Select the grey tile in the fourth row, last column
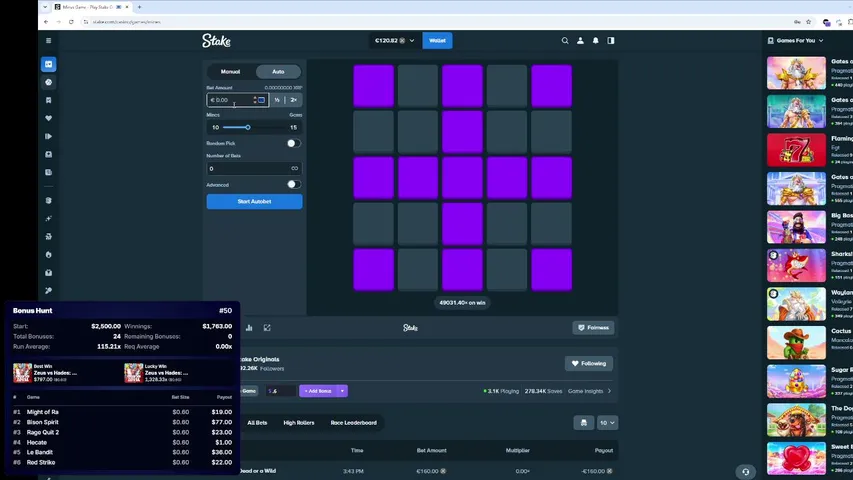The image size is (853, 480). (552, 224)
